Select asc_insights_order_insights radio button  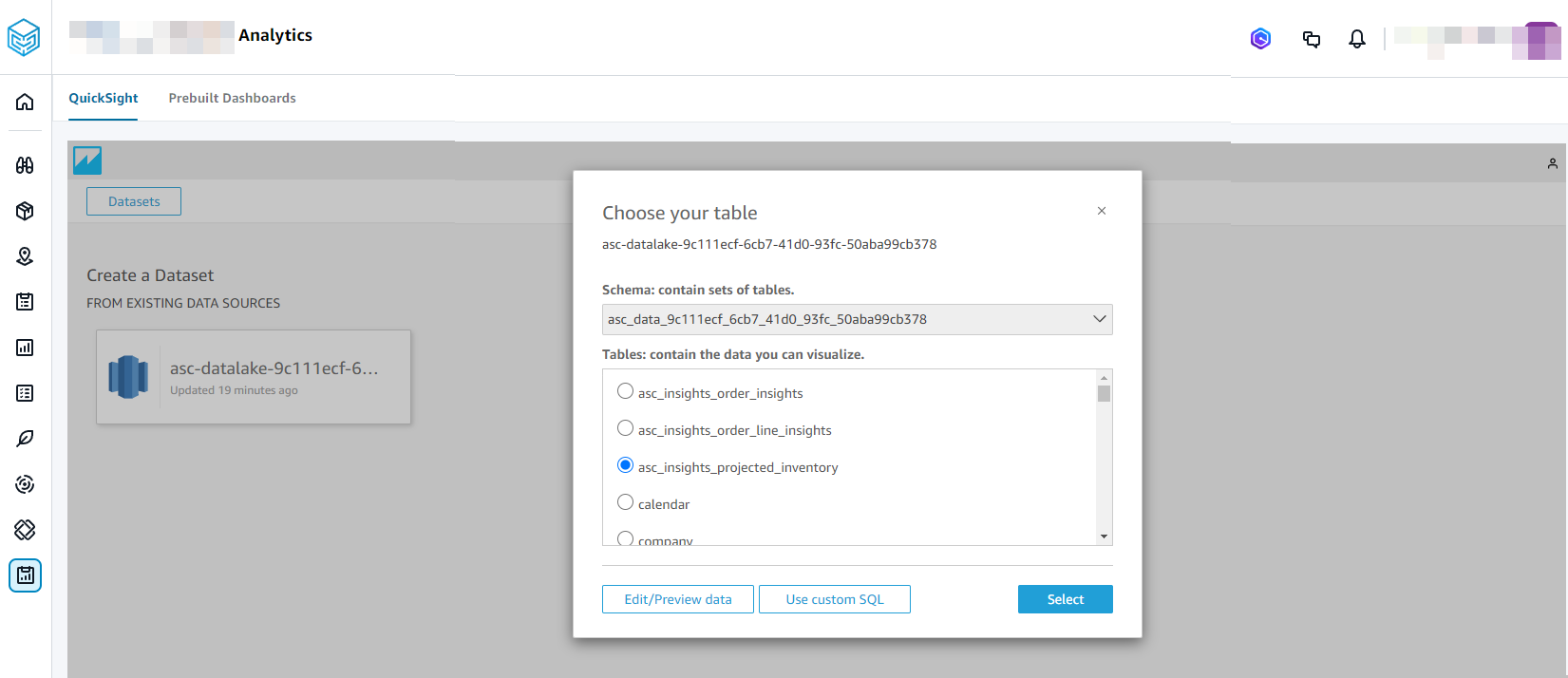(x=625, y=391)
